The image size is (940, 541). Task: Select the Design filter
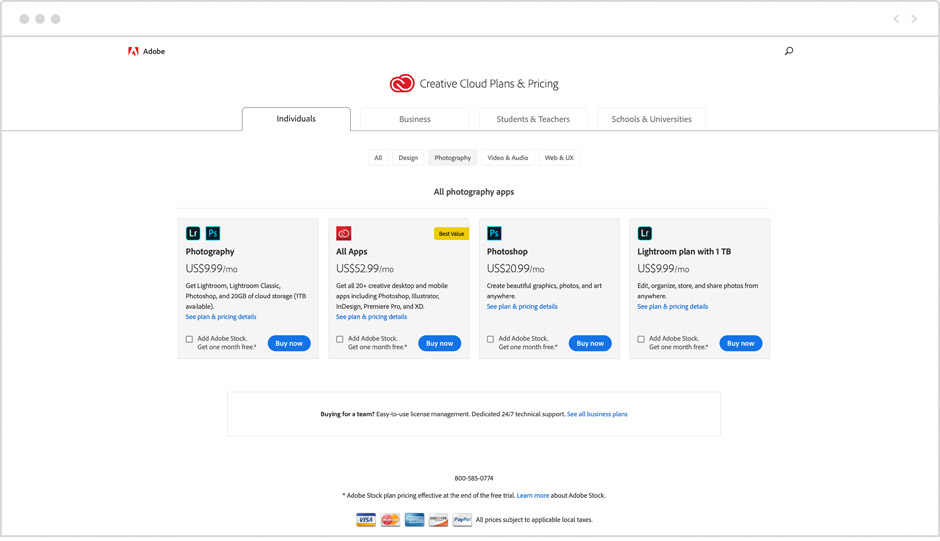coord(408,158)
